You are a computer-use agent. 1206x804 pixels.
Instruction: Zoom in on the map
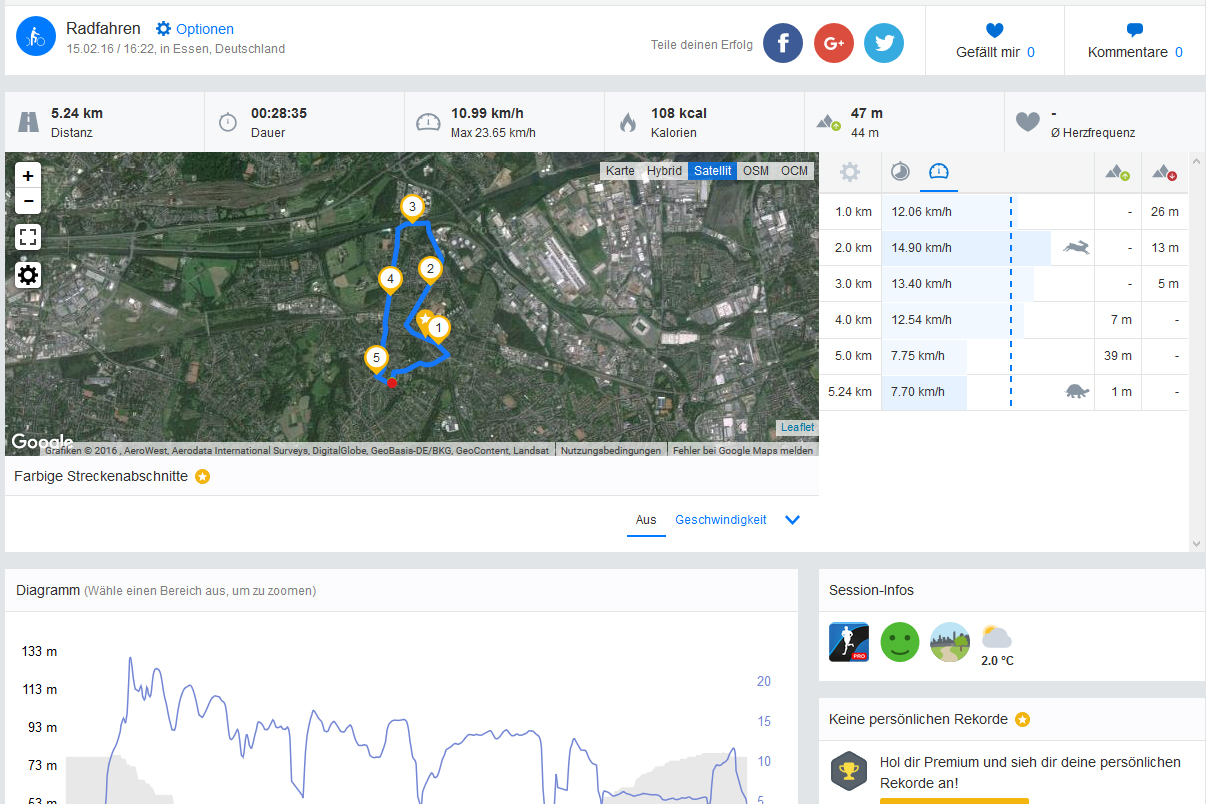click(28, 176)
